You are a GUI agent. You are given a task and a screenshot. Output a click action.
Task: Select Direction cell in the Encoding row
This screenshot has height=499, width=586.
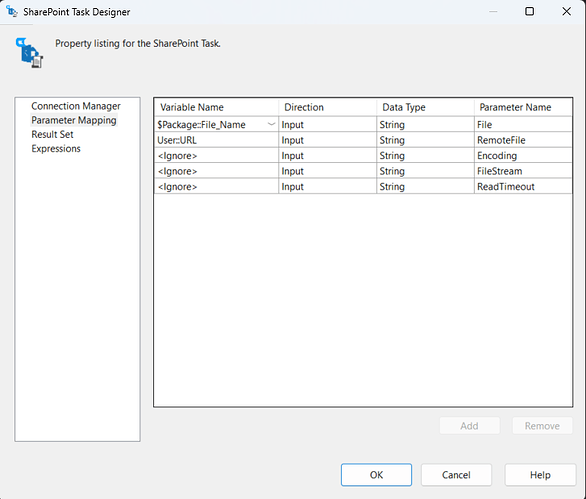click(x=327, y=155)
